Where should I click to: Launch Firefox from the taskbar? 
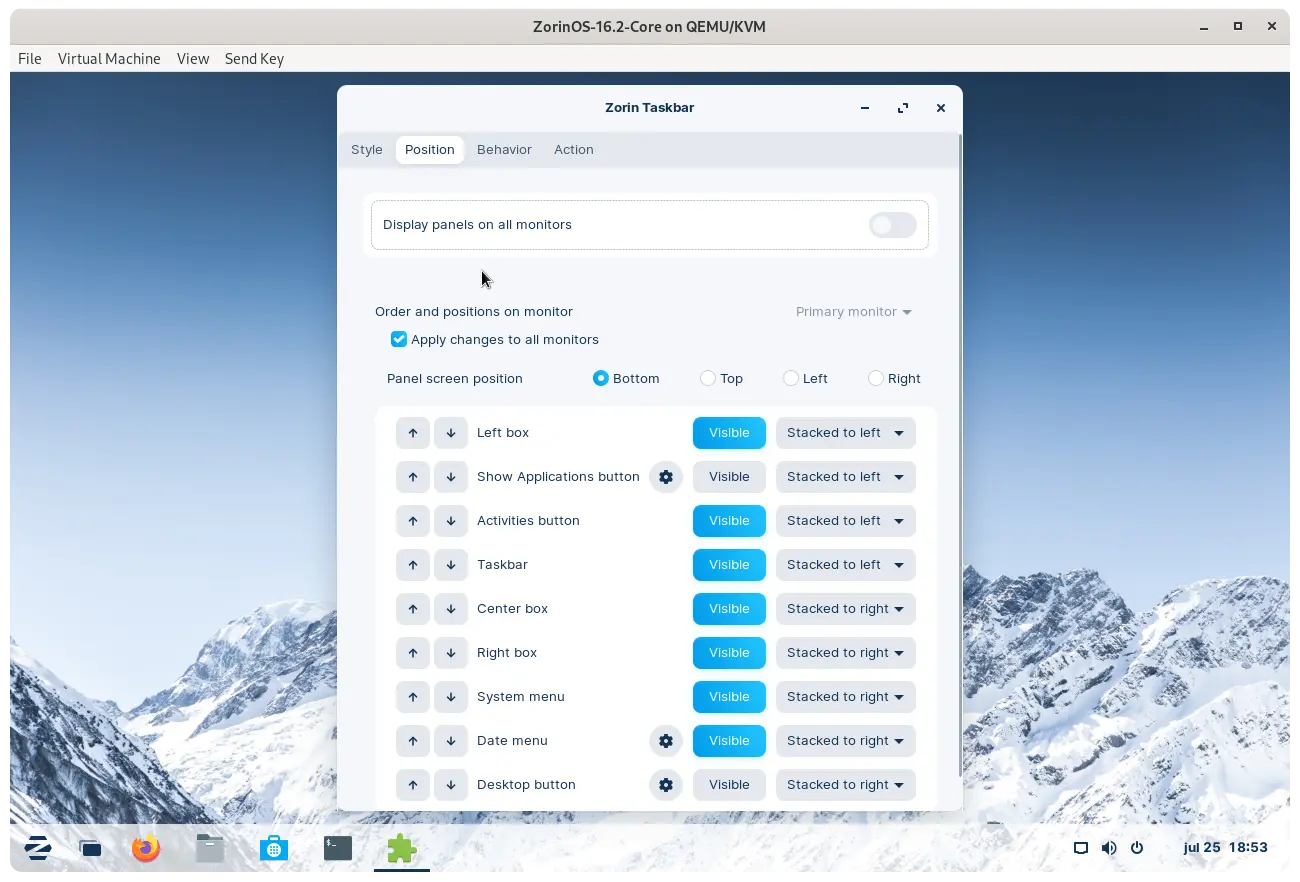[x=146, y=849]
